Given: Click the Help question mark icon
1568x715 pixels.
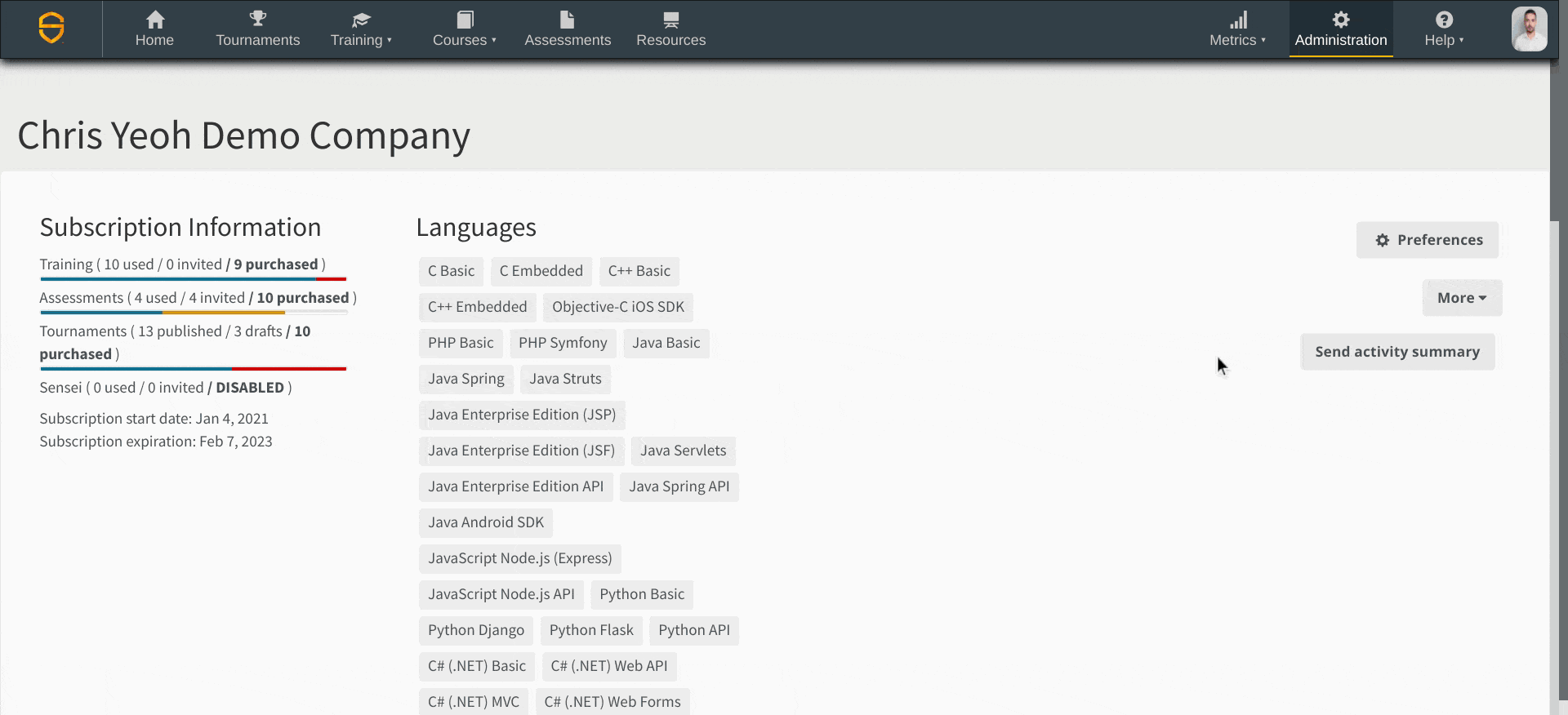Looking at the screenshot, I should [1444, 20].
